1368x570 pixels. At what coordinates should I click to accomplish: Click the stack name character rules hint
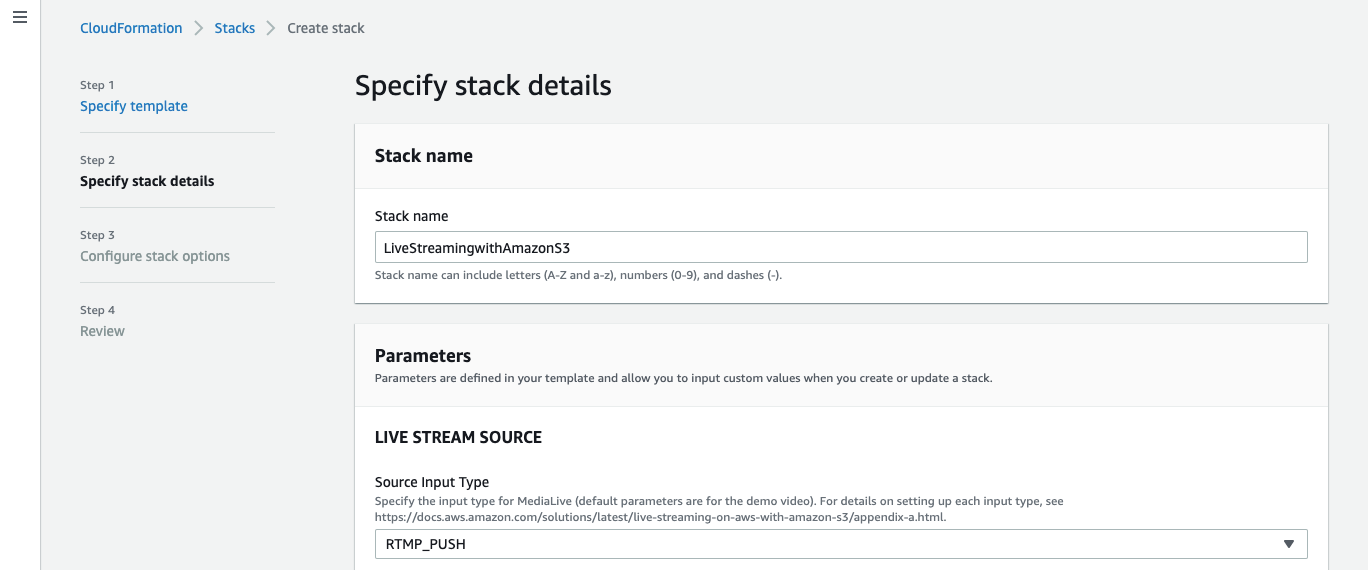[578, 275]
